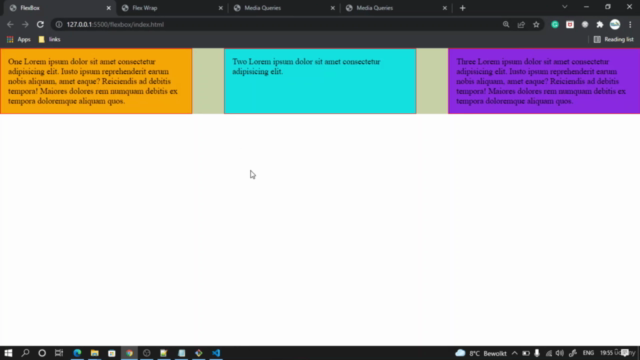Select the address bar URL

click(x=115, y=24)
